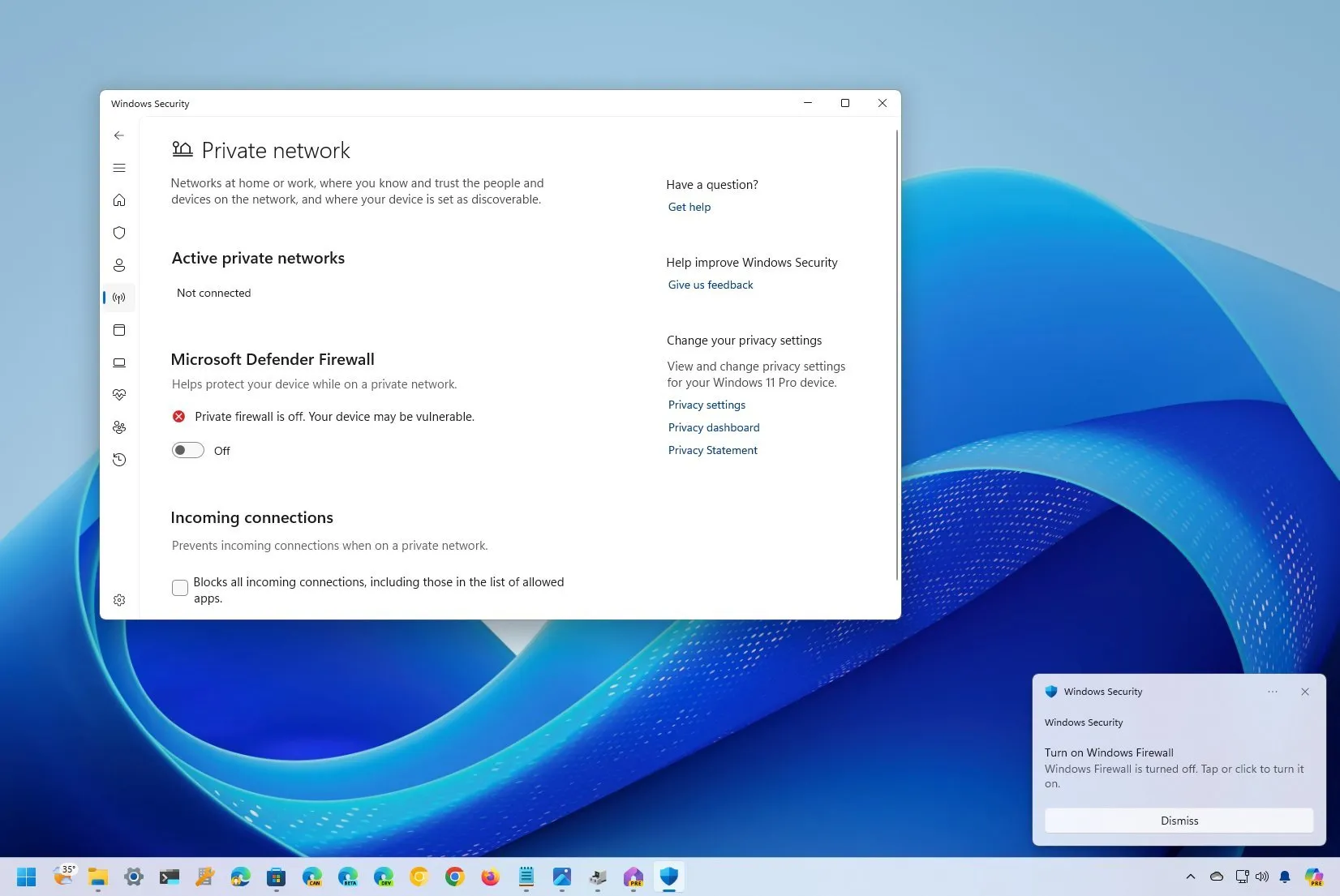Click Windows Security shield taskbar icon
The height and width of the screenshot is (896, 1340).
(669, 877)
